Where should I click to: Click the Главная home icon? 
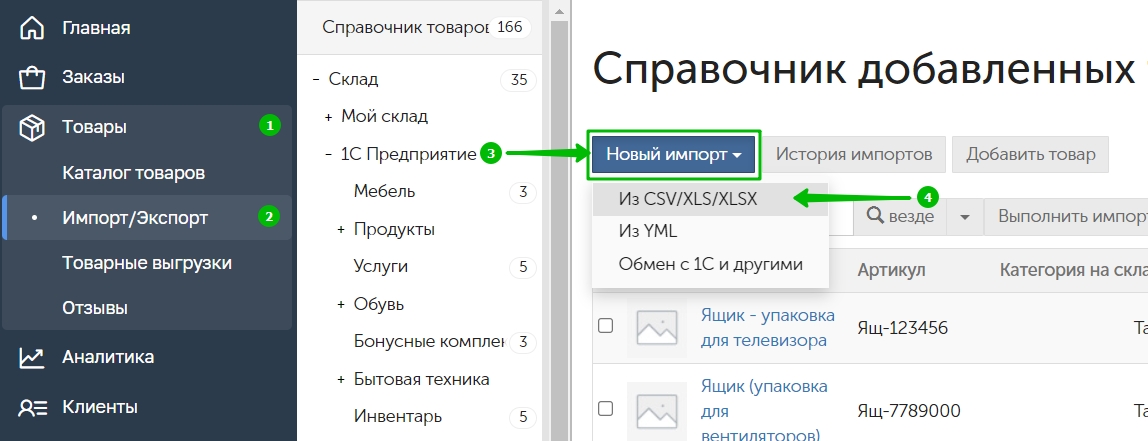tap(31, 29)
